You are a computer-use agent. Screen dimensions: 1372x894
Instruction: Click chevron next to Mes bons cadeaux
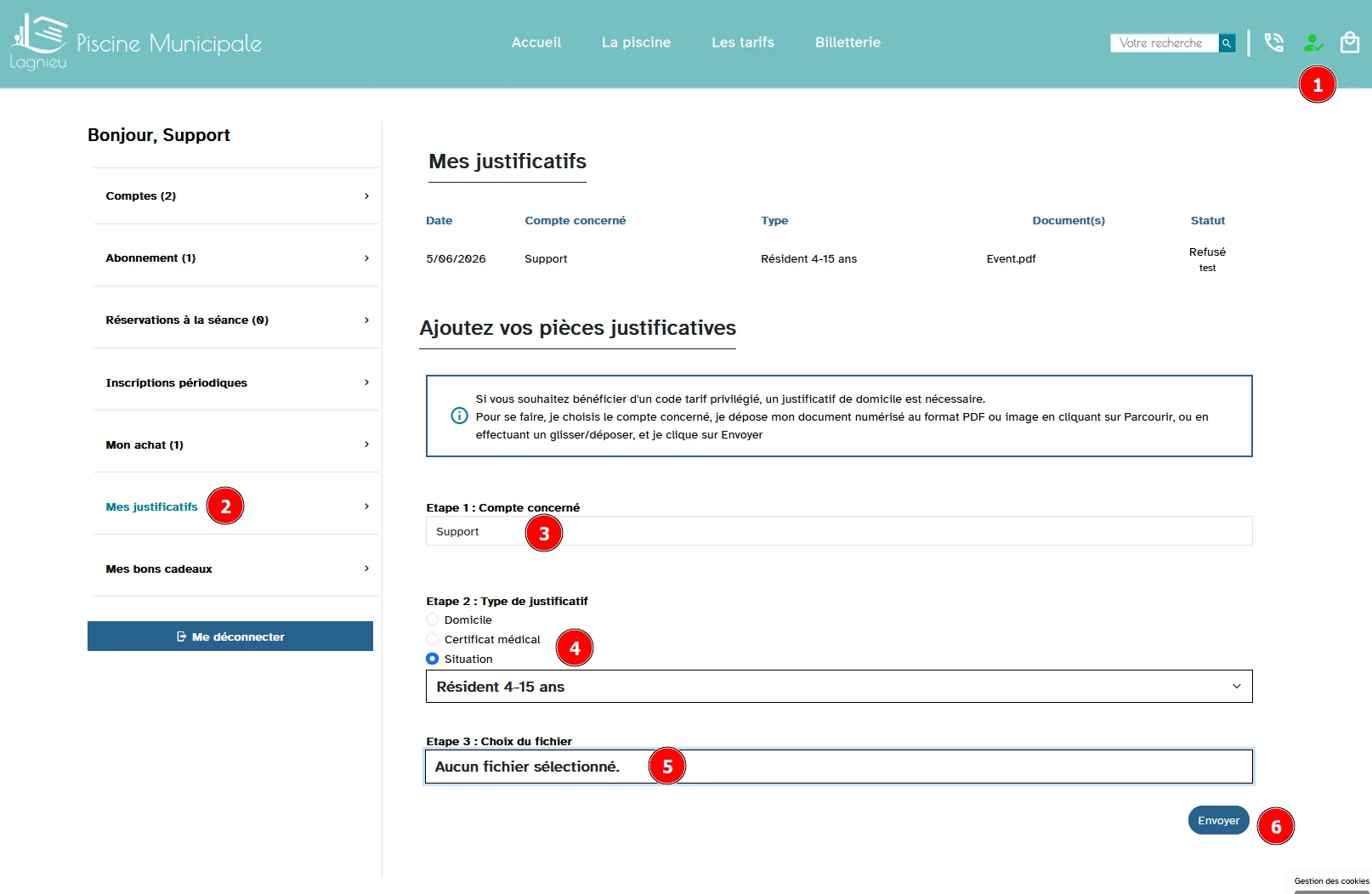pyautogui.click(x=366, y=569)
